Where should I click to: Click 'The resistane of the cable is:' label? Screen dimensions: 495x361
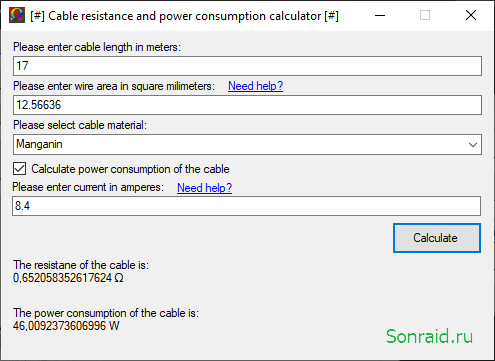point(81,265)
